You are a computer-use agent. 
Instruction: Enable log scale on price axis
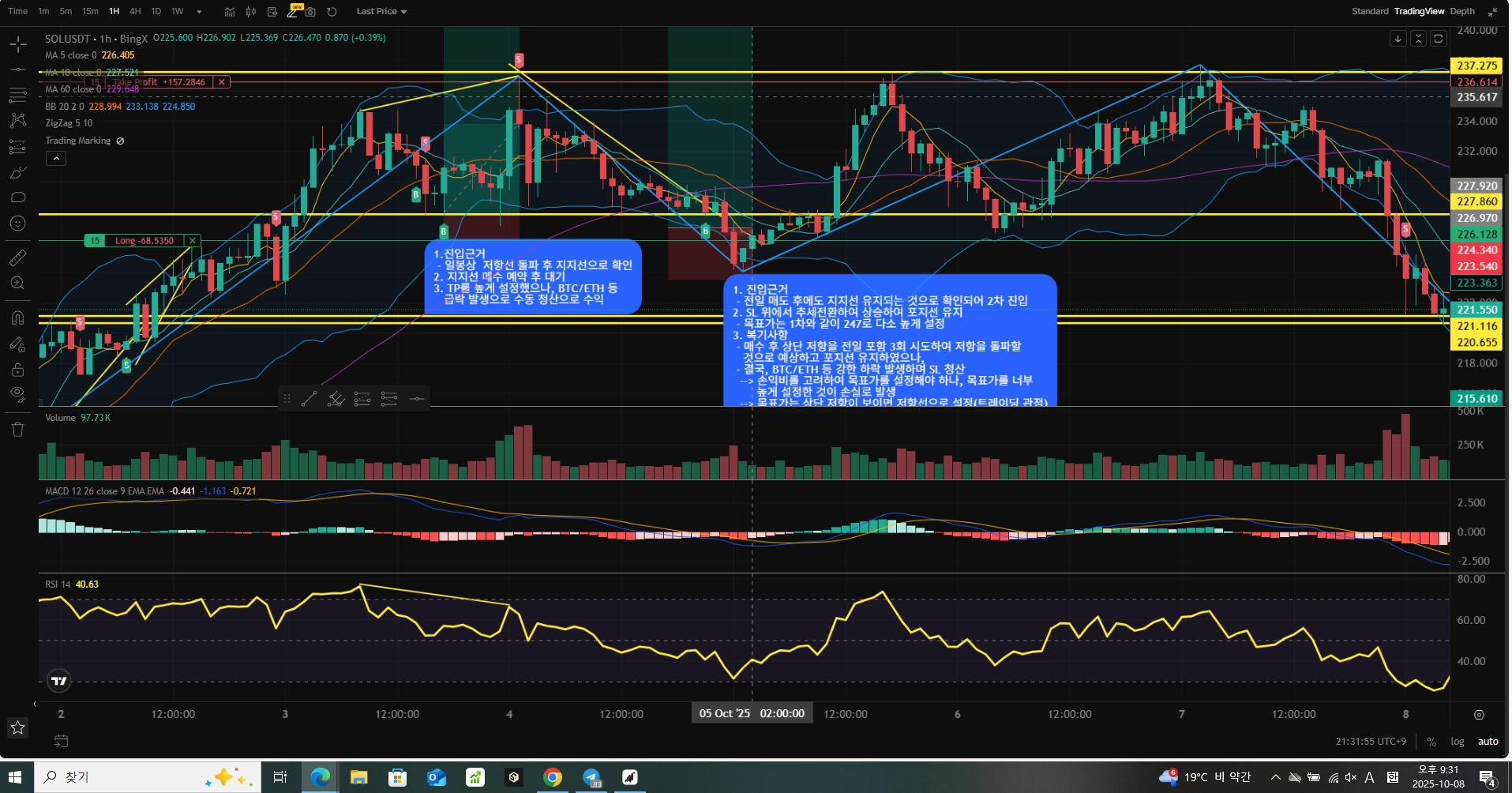pos(1458,742)
